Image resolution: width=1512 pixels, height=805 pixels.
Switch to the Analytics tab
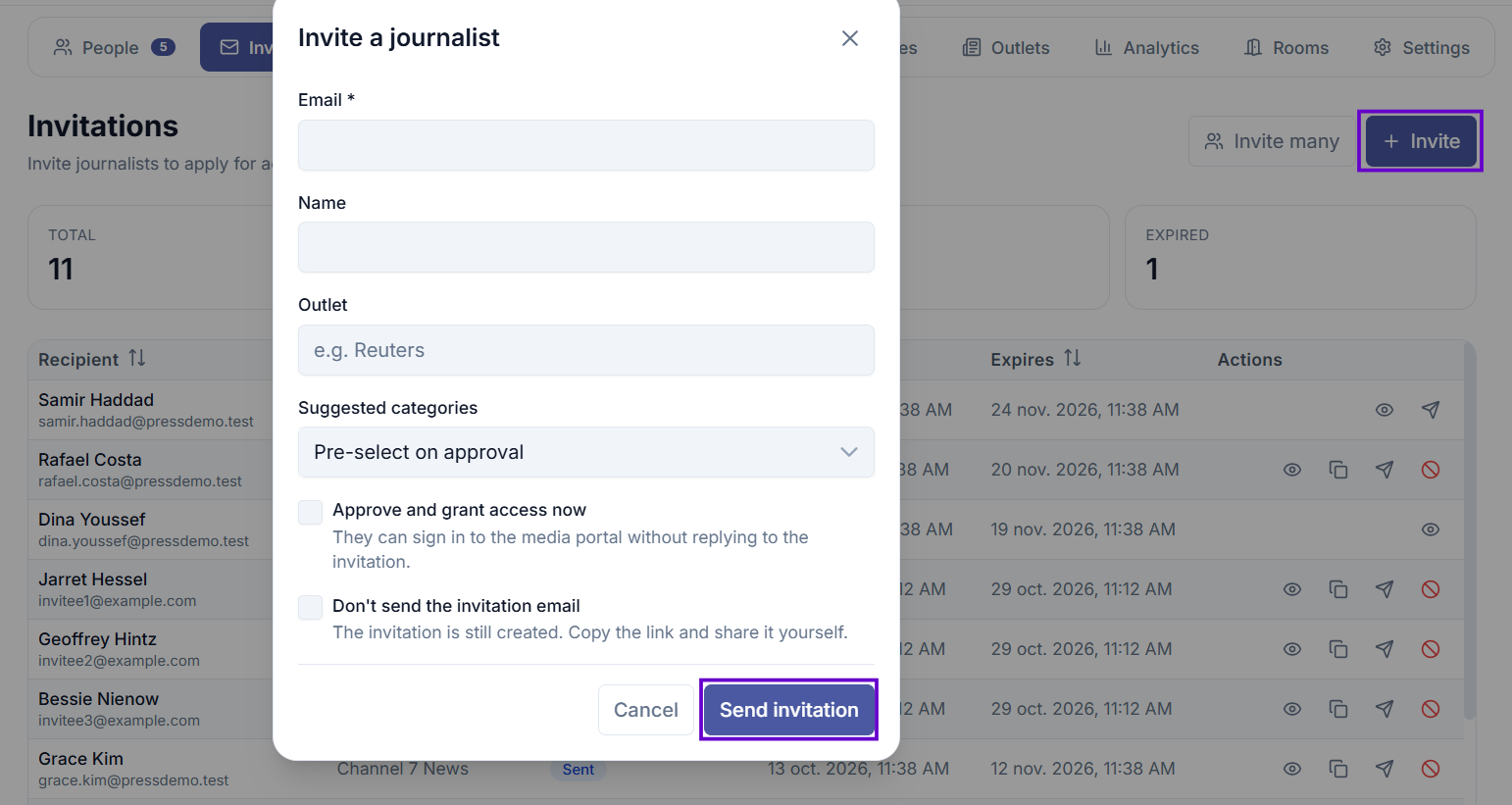pos(1146,47)
